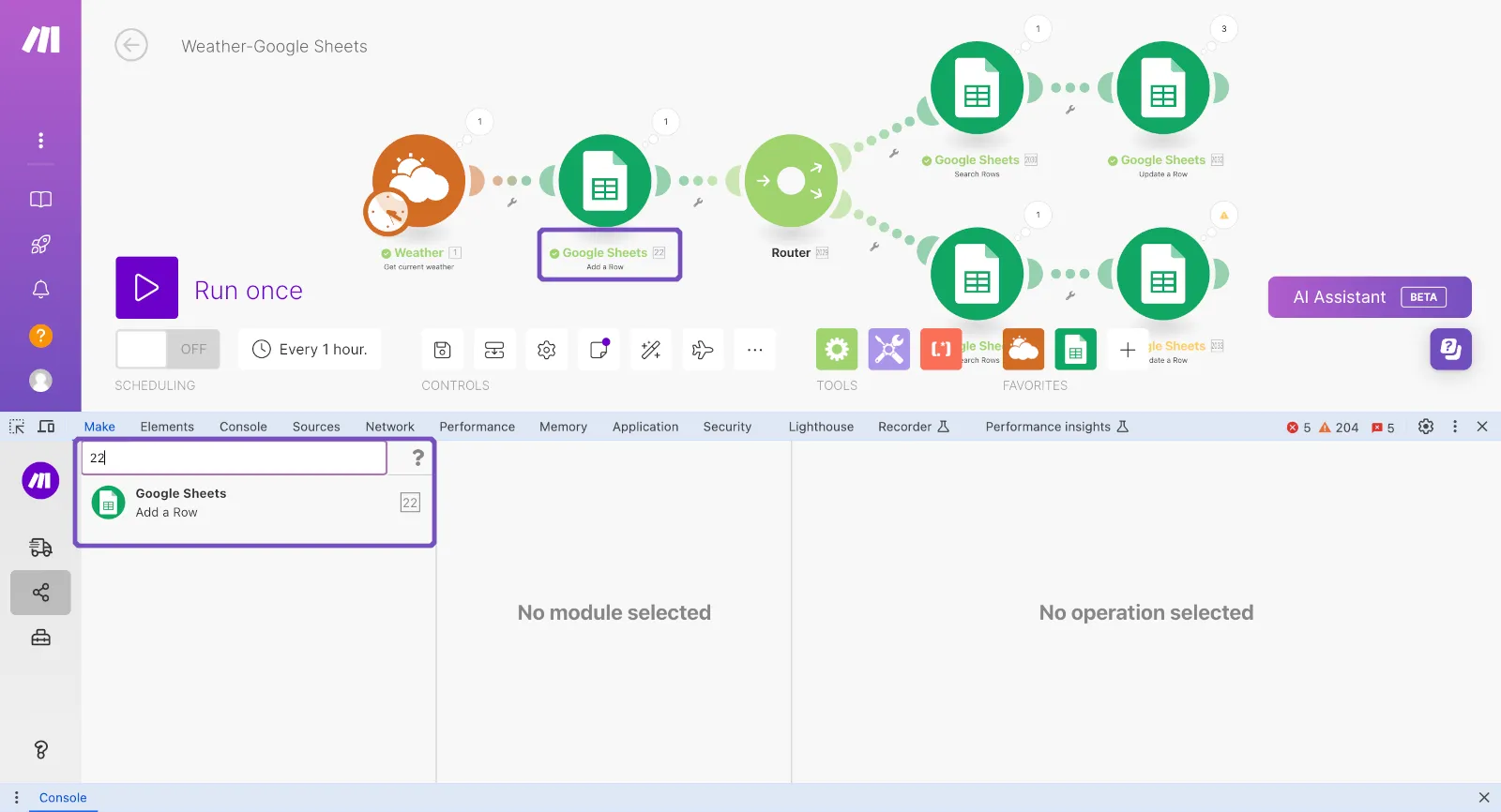Click the wrench between Weather and Add a Row
Screen dimensions: 1501x812
pos(512,203)
